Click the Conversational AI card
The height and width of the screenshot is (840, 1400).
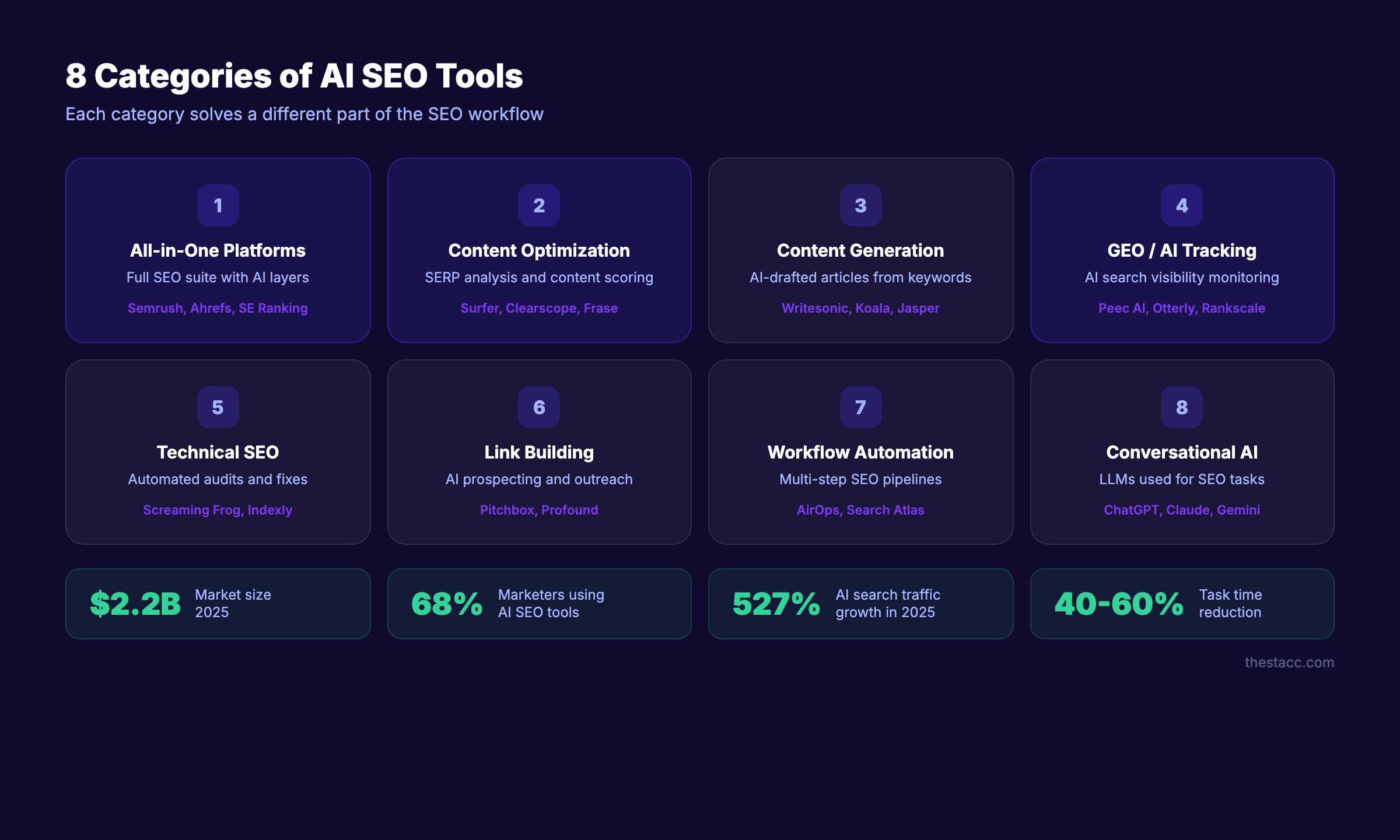(1182, 452)
